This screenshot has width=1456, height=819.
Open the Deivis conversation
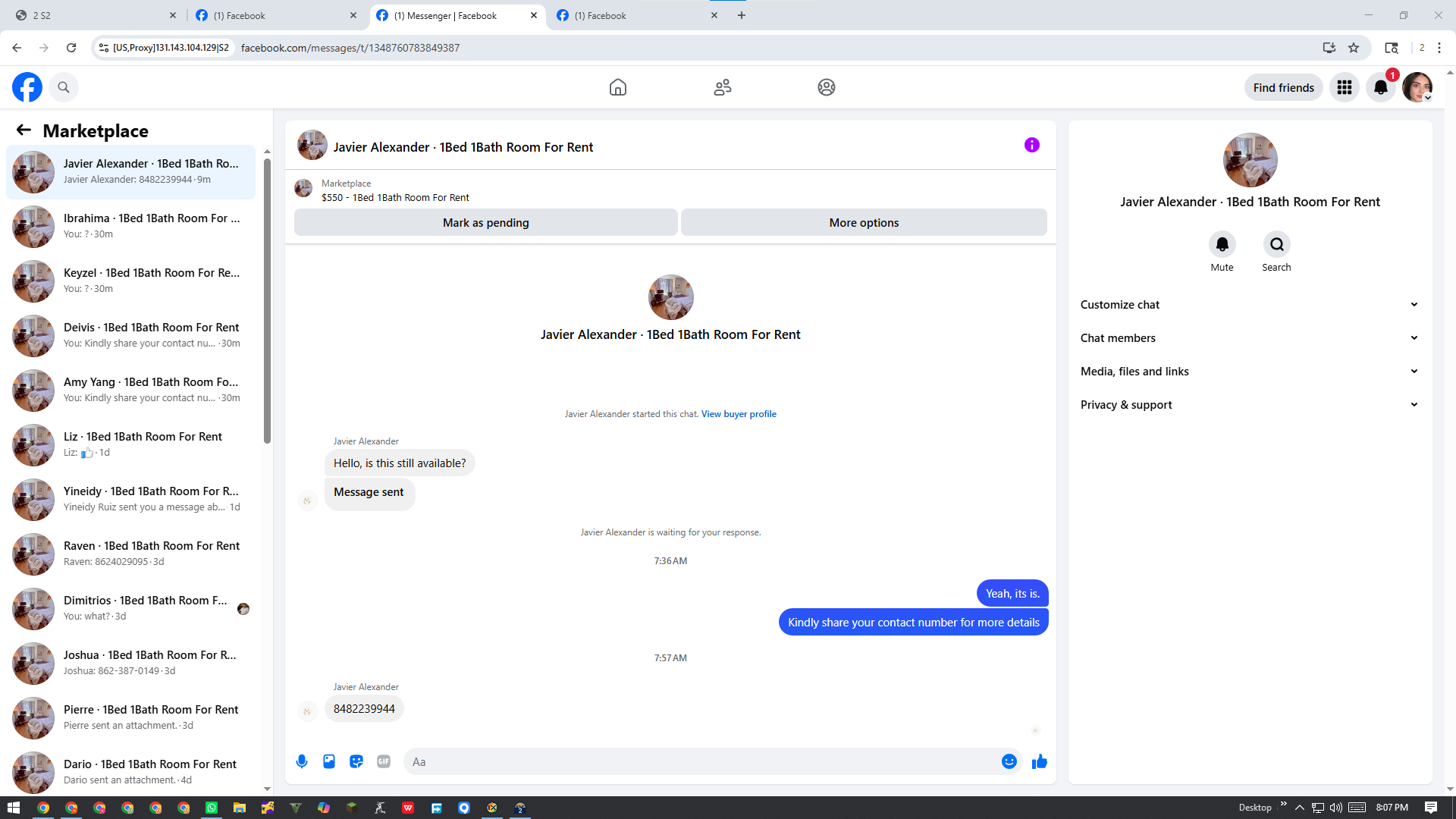coord(130,335)
